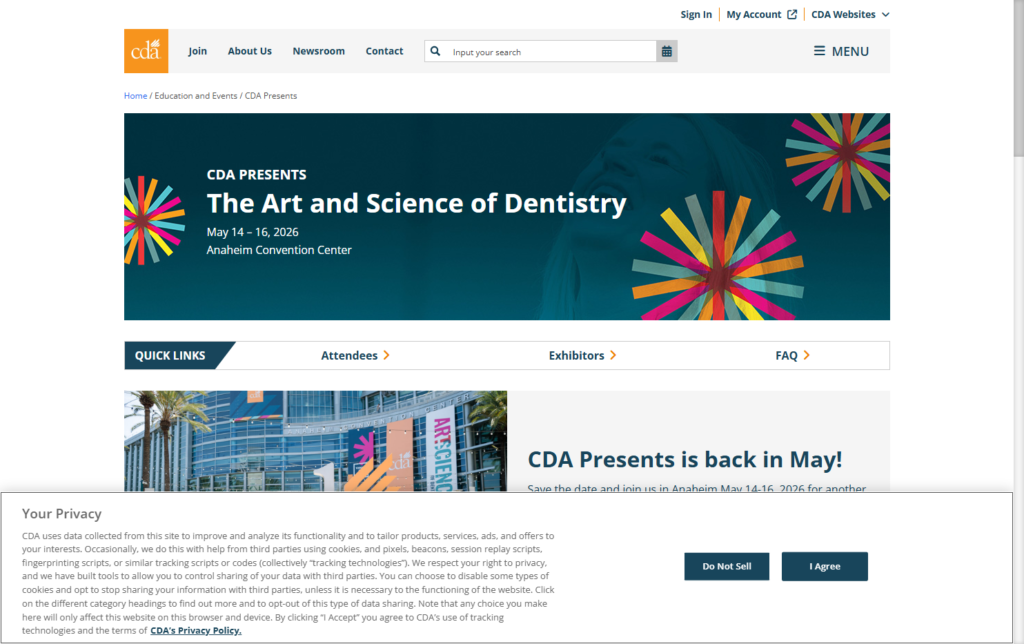1024x644 pixels.
Task: Click the Do Not Sell button
Action: (x=726, y=566)
